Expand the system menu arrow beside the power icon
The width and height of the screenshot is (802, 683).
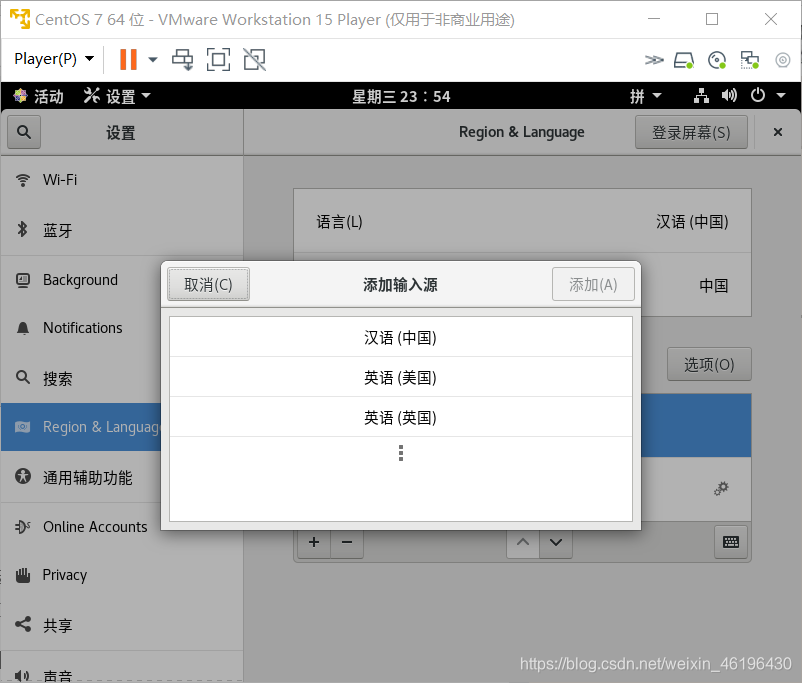pos(781,96)
